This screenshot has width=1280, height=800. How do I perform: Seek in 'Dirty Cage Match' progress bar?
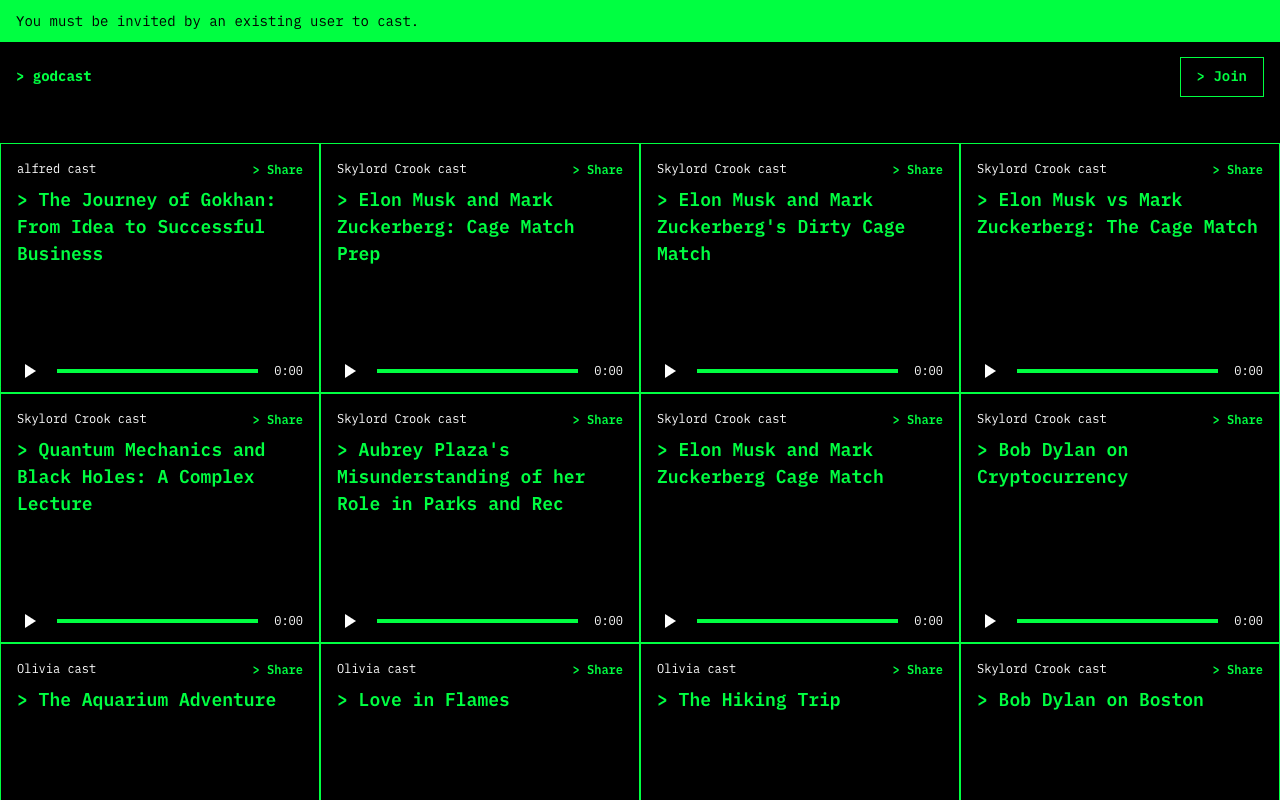point(797,371)
